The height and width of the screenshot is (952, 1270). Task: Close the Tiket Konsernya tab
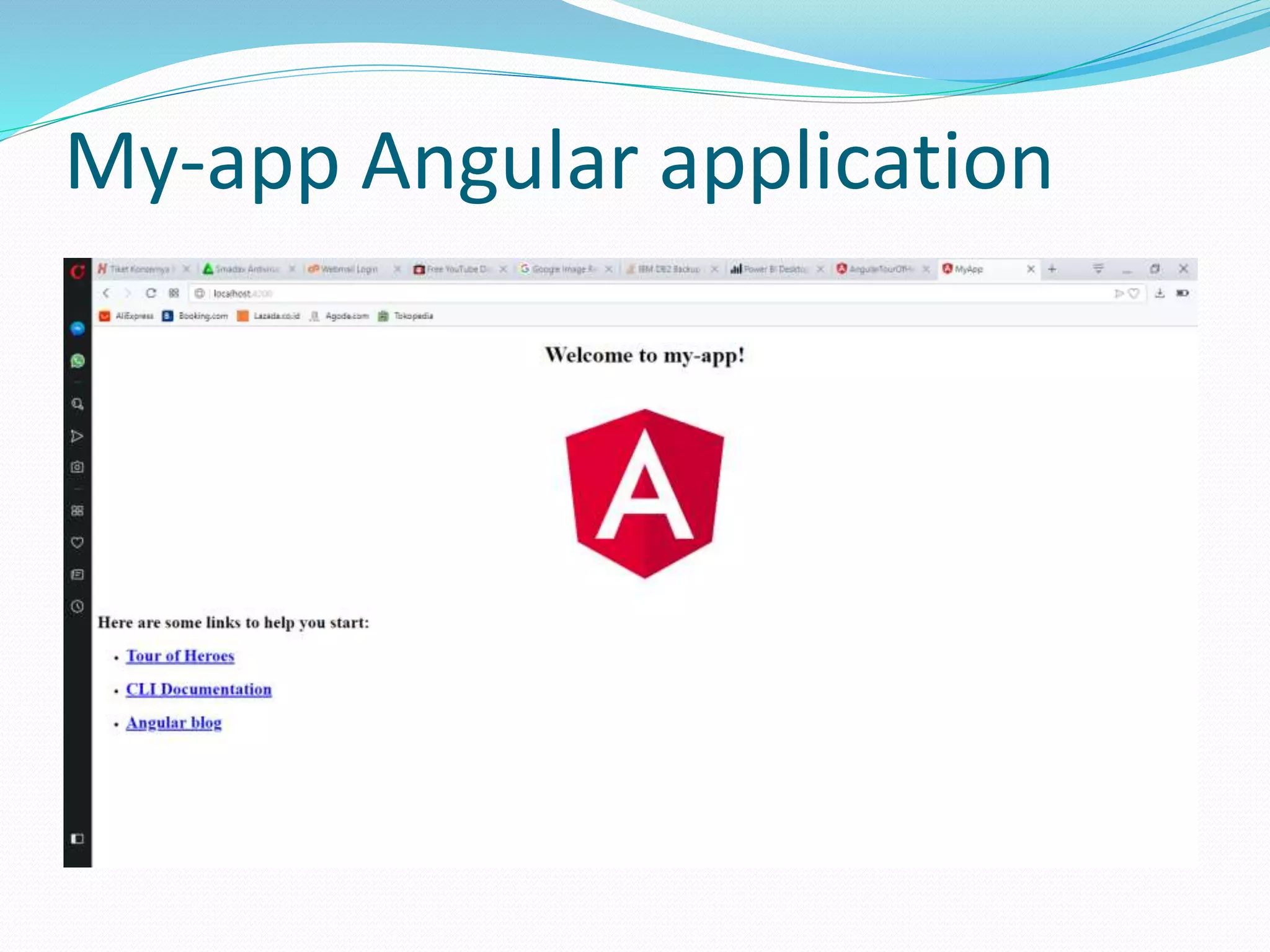pos(186,269)
